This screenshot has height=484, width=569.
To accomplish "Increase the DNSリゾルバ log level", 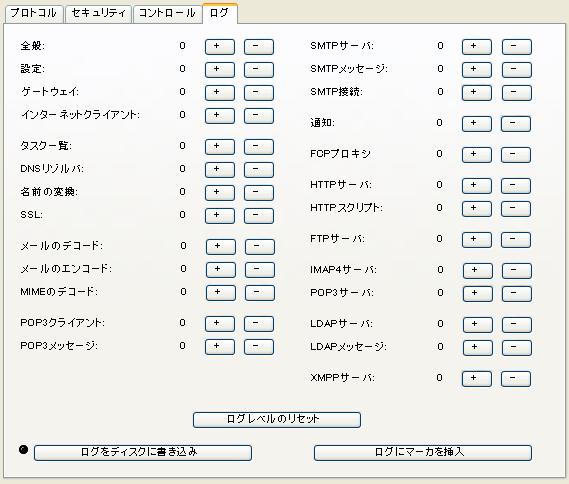I will coord(220,169).
